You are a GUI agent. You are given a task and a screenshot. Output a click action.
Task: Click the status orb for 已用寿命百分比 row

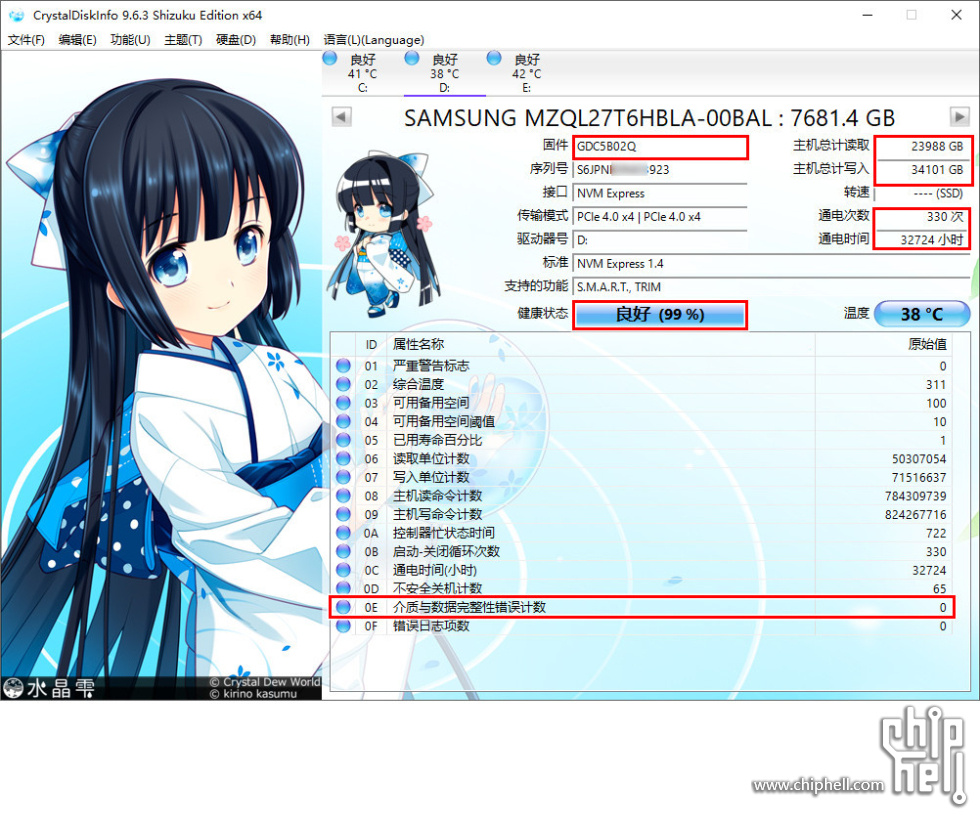coord(343,440)
